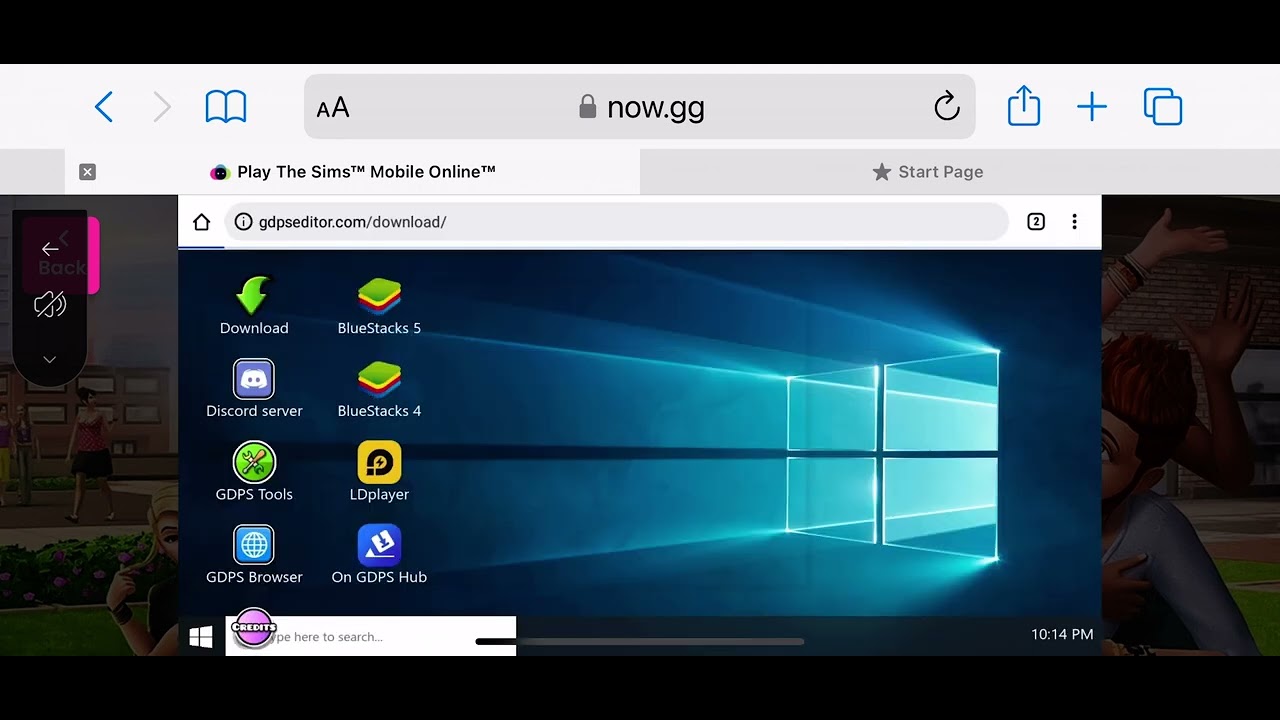This screenshot has height=720, width=1280.
Task: Tap the gdpseditor.com site info icon
Action: (x=243, y=222)
